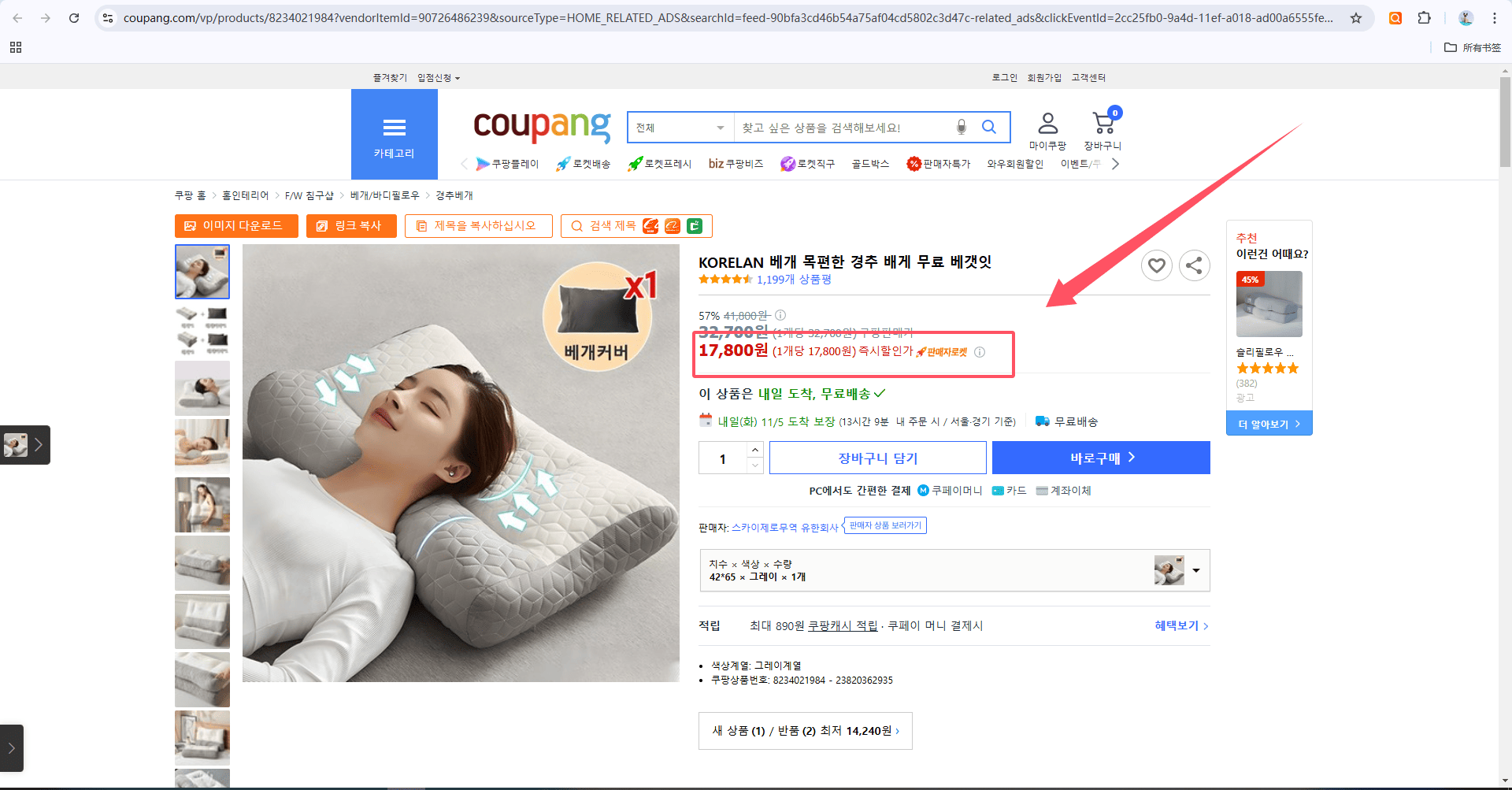
Task: Open the 와우회원할인 navigation item
Action: click(x=1015, y=164)
